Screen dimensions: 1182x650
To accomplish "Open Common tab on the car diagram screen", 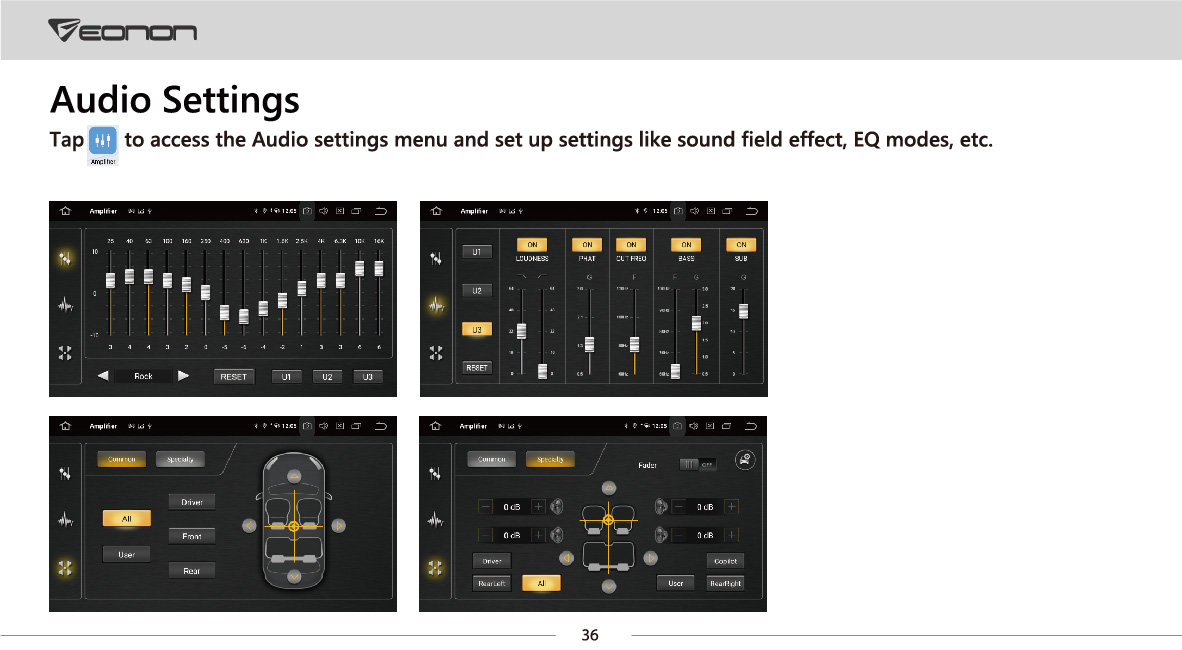I will click(121, 459).
